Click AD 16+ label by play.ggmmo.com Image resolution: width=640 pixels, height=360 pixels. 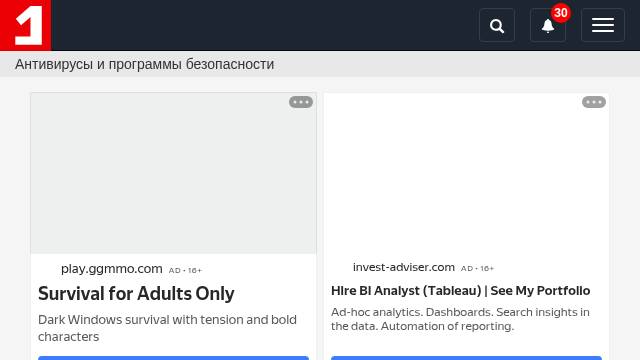pyautogui.click(x=185, y=270)
